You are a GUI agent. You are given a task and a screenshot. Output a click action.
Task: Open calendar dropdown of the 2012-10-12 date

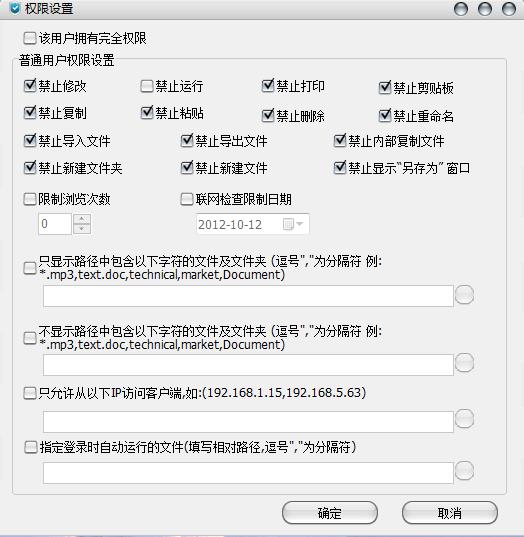293,224
